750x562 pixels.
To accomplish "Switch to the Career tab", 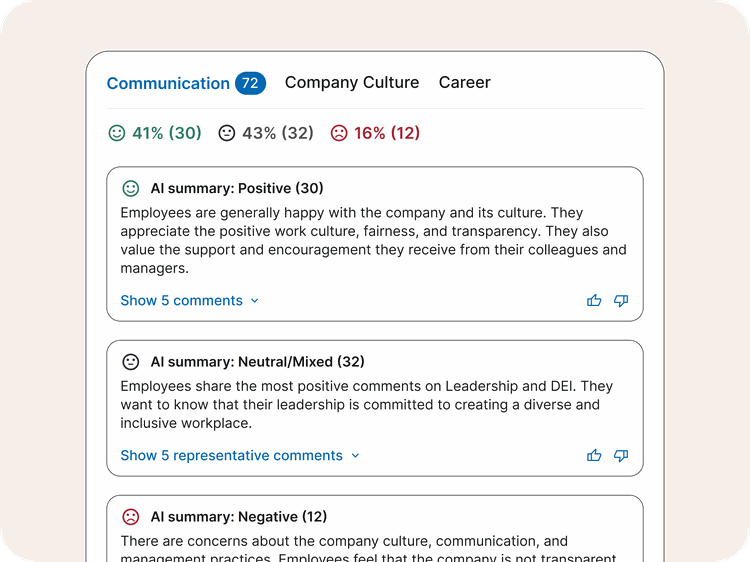I will click(465, 83).
